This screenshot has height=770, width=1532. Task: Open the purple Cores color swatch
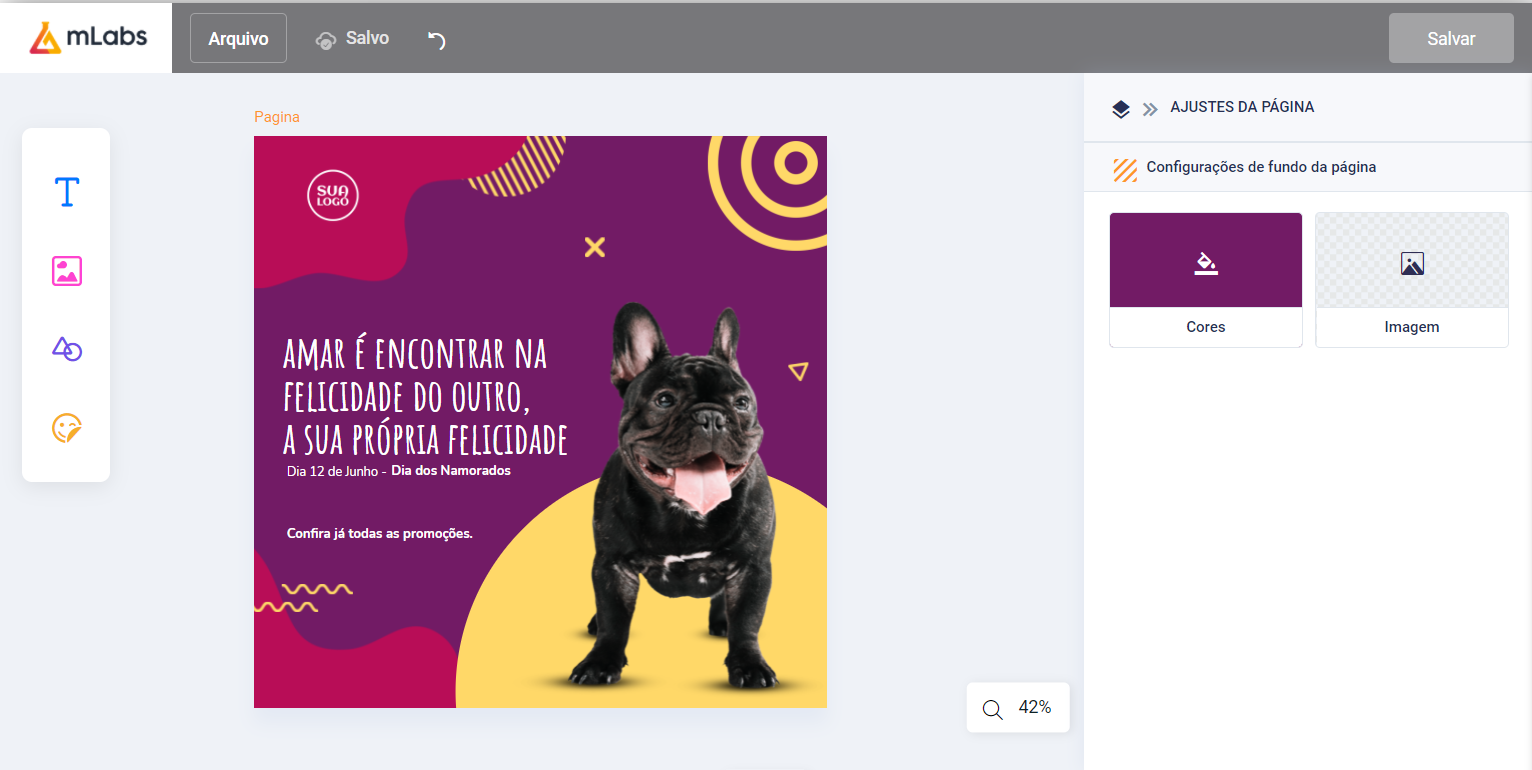[x=1205, y=259]
